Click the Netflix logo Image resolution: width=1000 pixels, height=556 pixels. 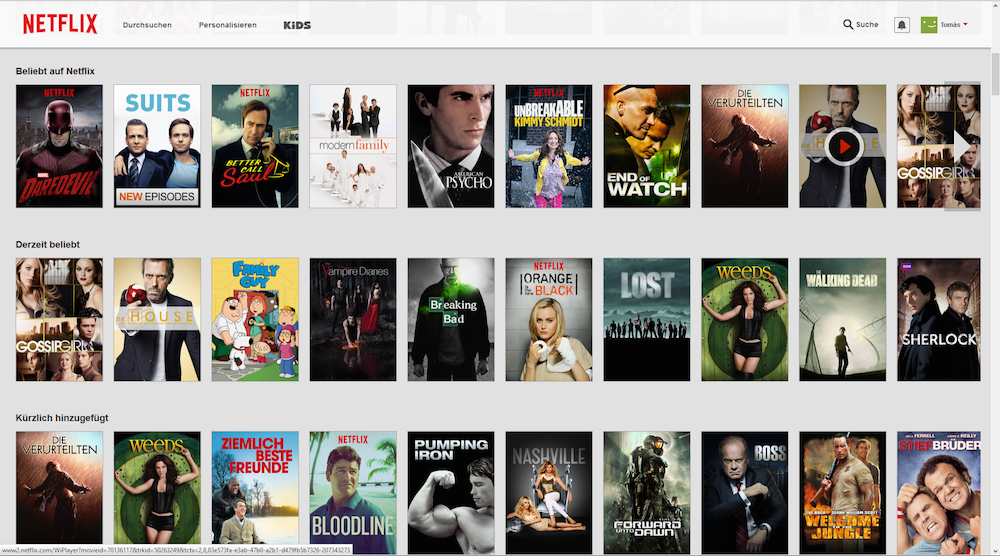60,24
